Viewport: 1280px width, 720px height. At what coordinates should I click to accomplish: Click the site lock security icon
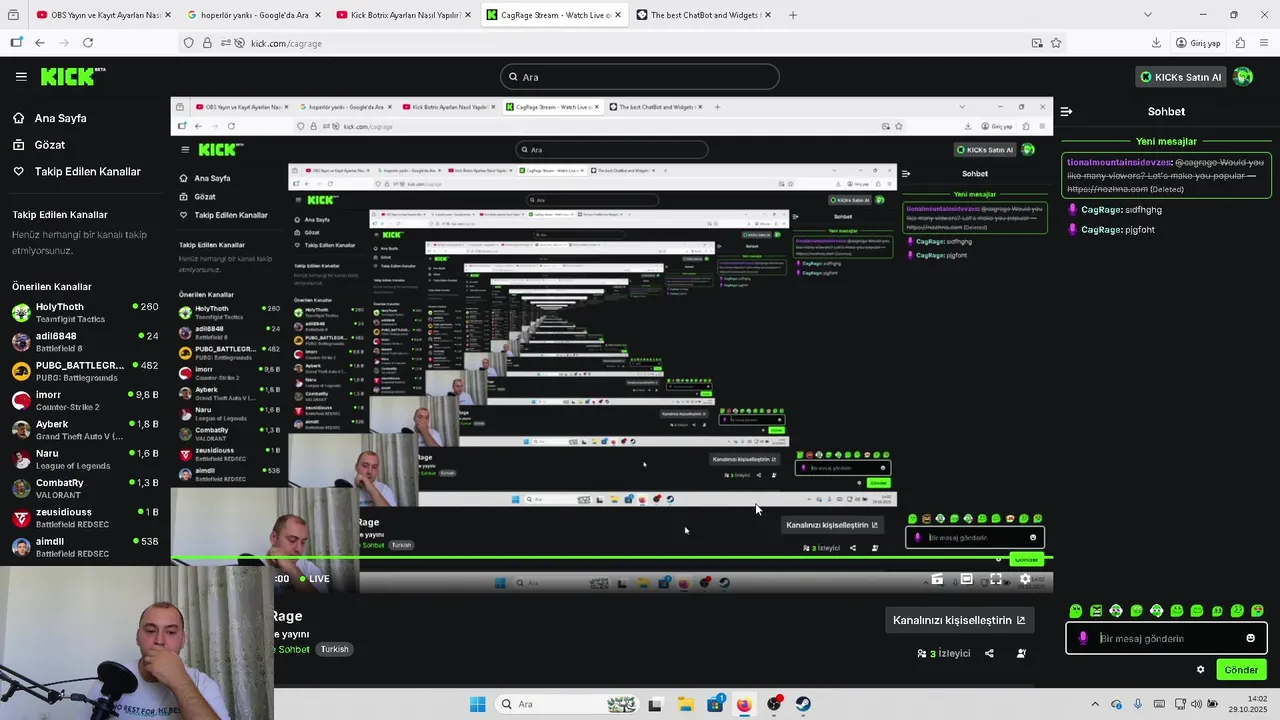(207, 43)
